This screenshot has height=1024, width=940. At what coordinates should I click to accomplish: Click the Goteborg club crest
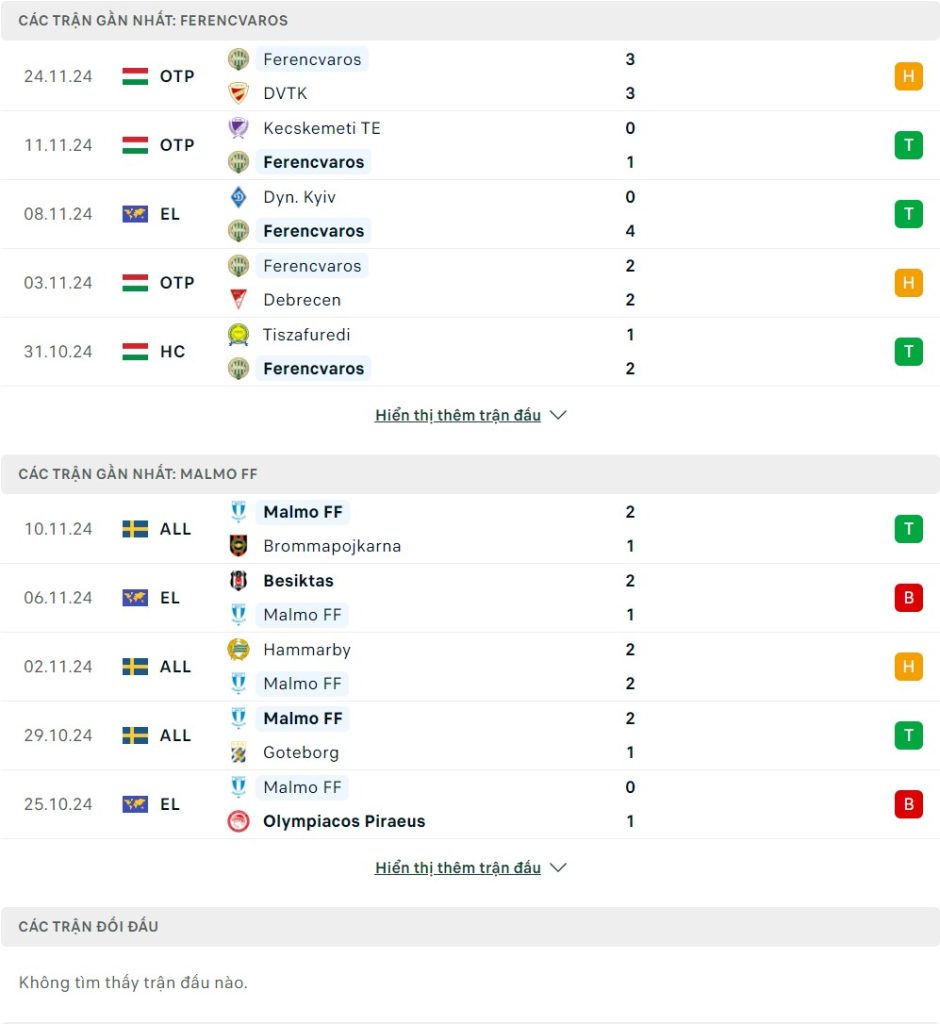238,753
